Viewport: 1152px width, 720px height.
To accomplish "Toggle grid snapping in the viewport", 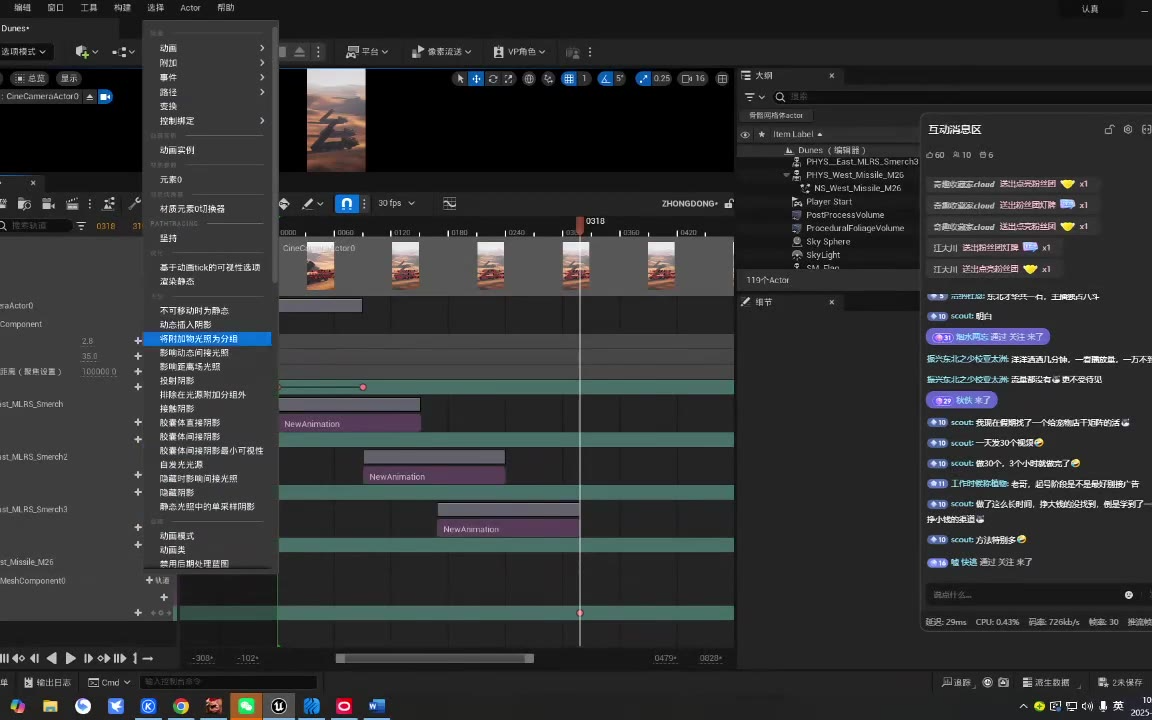I will (569, 79).
